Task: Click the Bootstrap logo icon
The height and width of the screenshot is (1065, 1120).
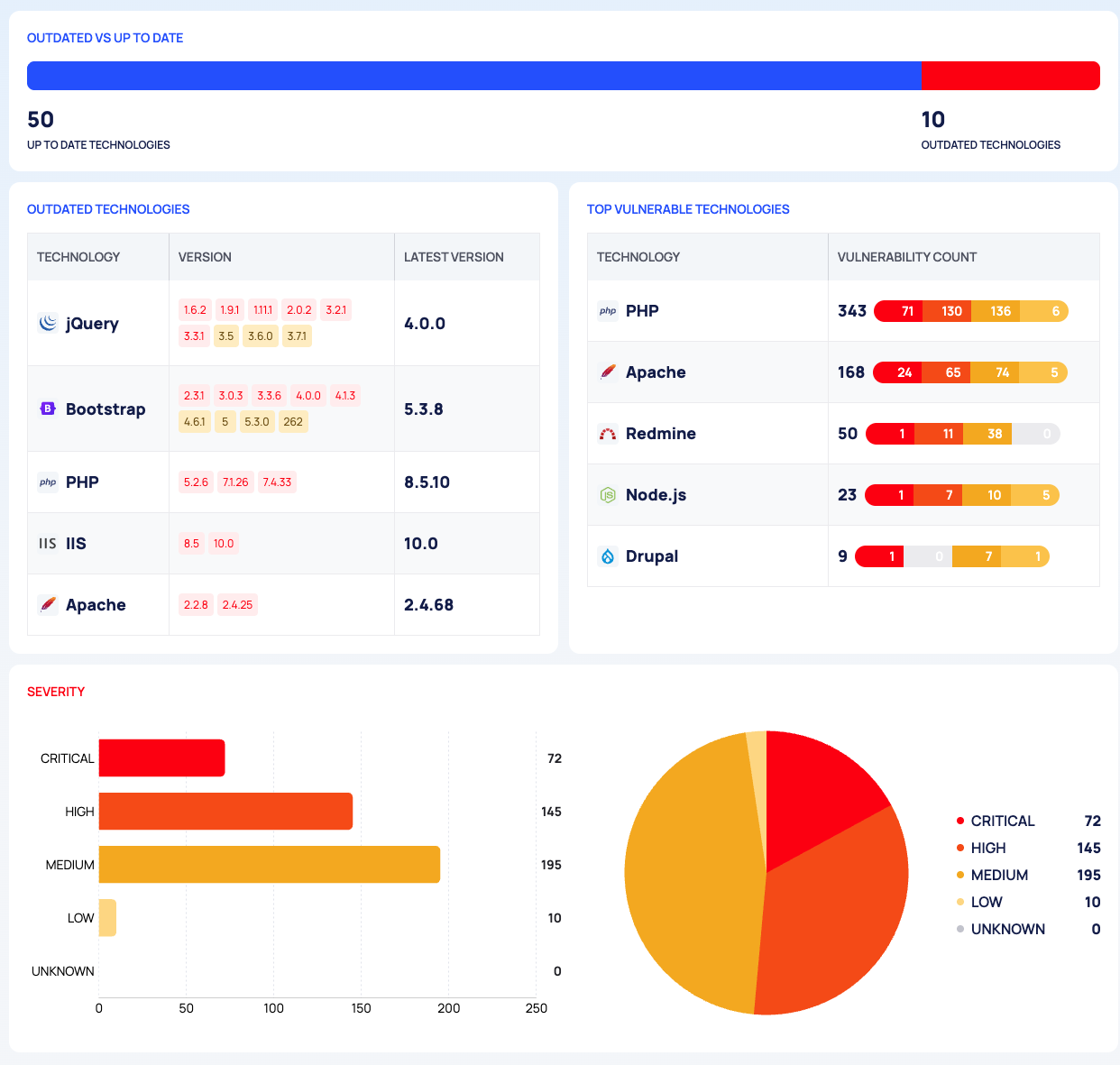Action: click(x=48, y=409)
